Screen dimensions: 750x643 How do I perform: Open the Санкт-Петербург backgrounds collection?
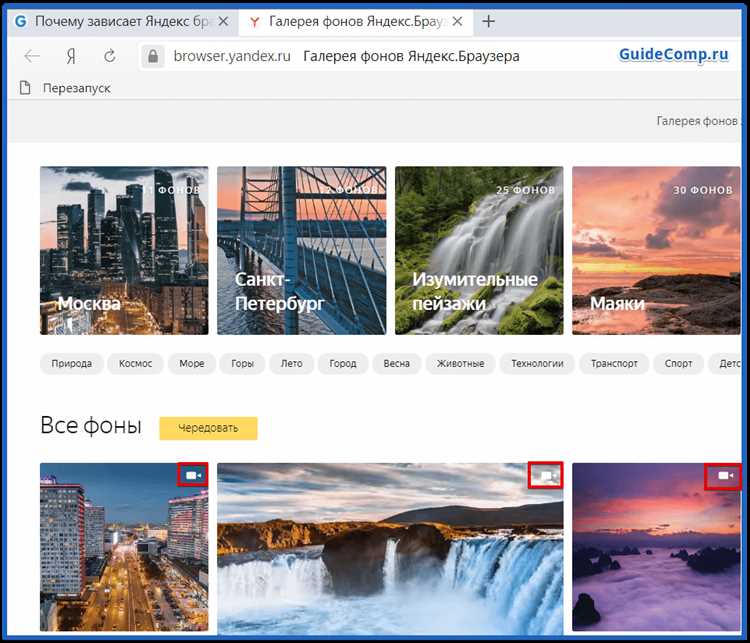(301, 250)
